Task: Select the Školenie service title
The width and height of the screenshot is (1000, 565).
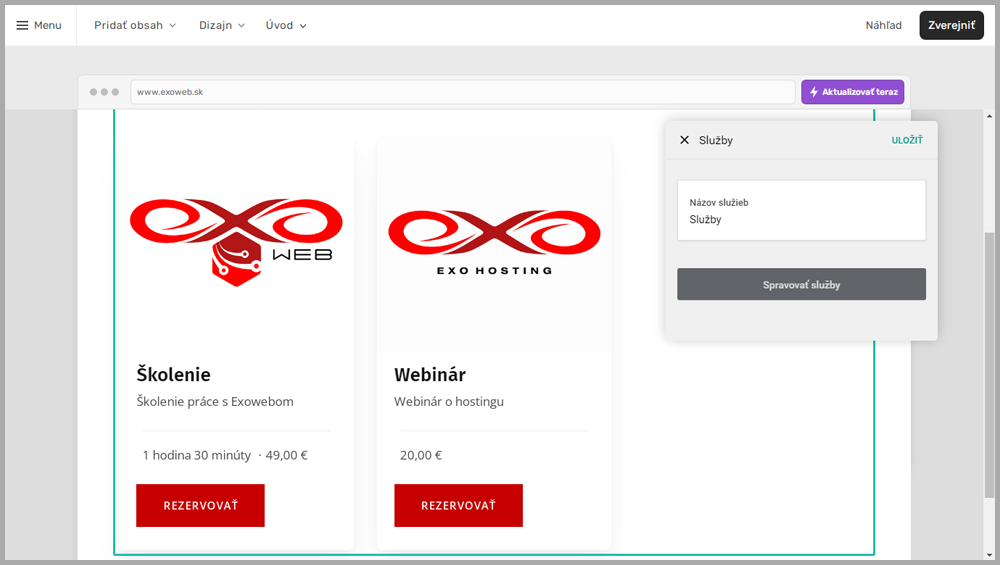Action: [173, 375]
